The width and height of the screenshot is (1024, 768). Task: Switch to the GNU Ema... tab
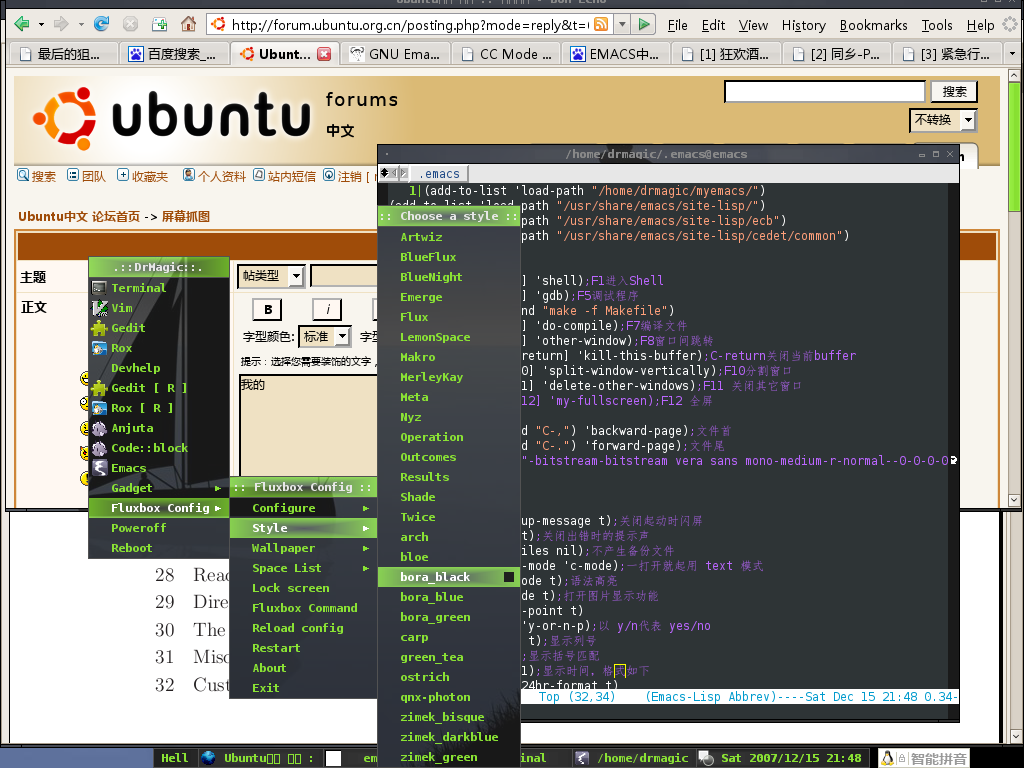pos(396,54)
